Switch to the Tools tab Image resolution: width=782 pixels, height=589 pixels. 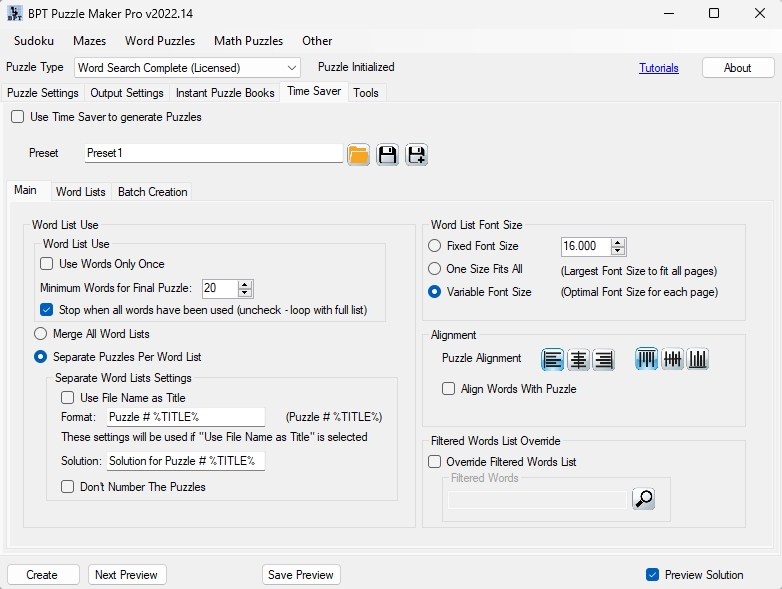tap(366, 93)
